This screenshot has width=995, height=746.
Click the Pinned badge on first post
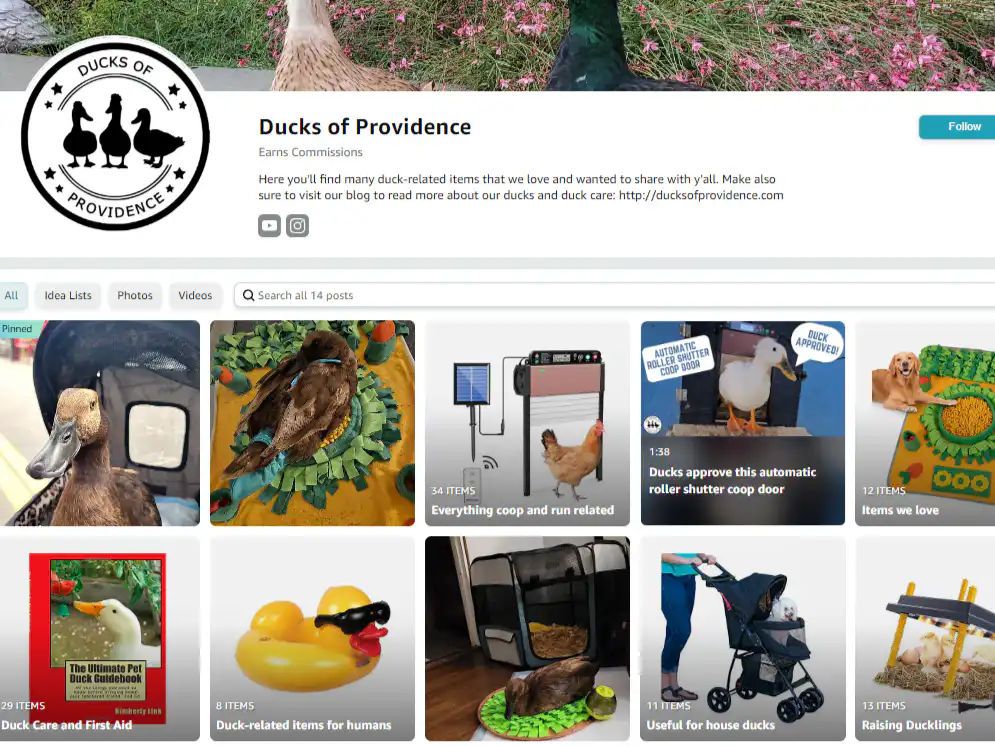click(x=19, y=329)
